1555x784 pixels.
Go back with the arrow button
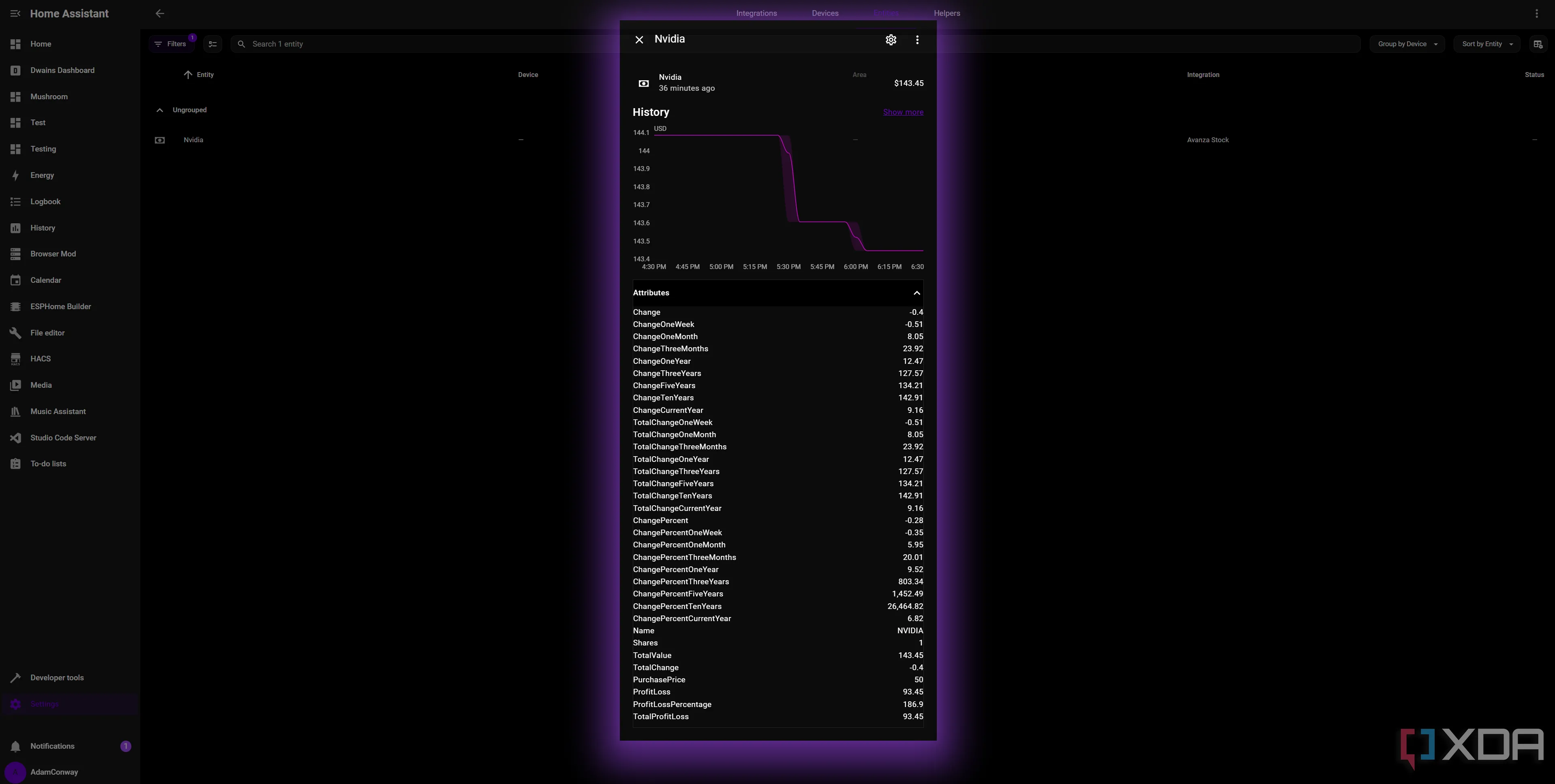pos(159,13)
